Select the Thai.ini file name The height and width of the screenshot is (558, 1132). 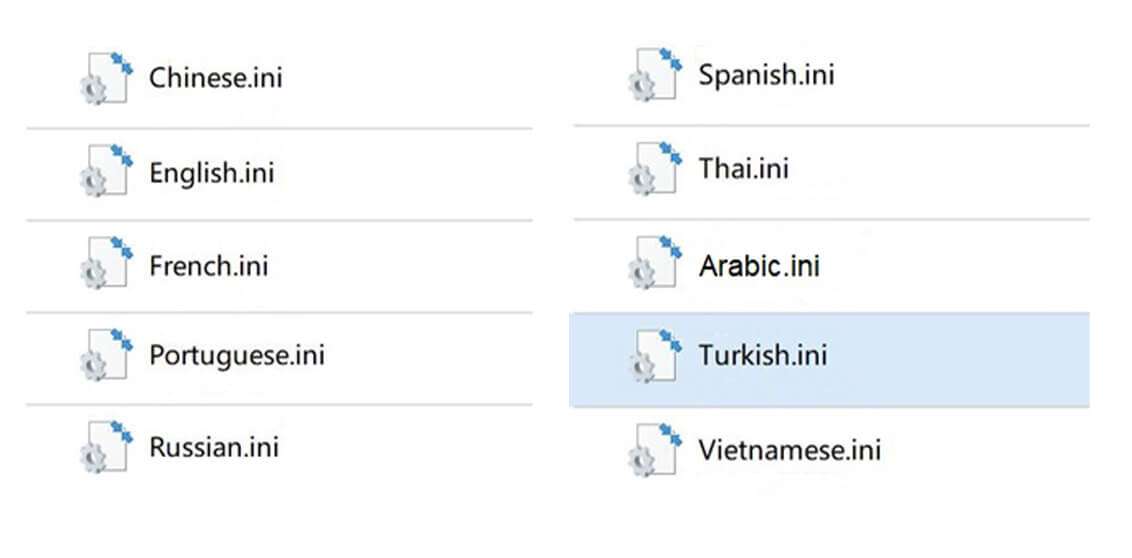pos(743,168)
